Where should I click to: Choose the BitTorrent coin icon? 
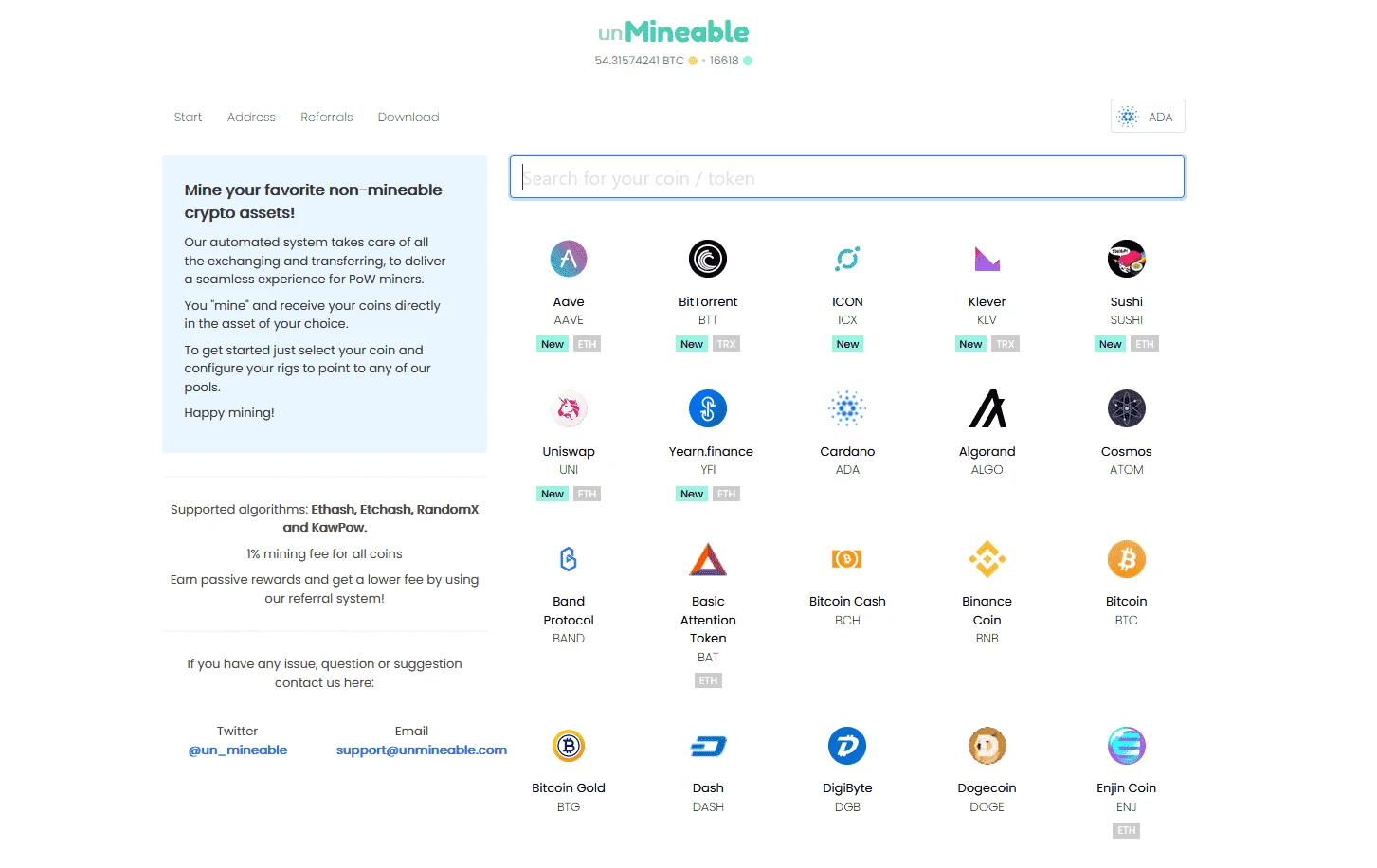pyautogui.click(x=708, y=259)
